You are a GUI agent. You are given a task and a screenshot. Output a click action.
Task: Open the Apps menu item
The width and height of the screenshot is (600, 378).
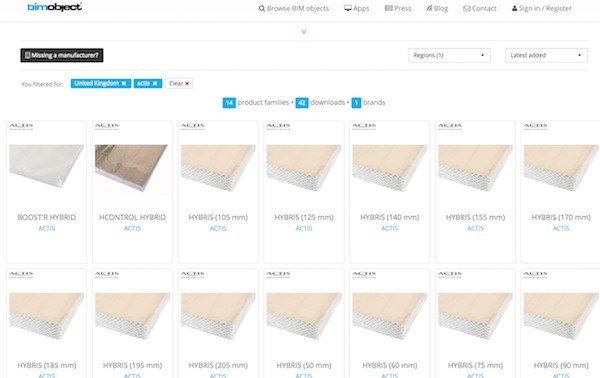[357, 8]
